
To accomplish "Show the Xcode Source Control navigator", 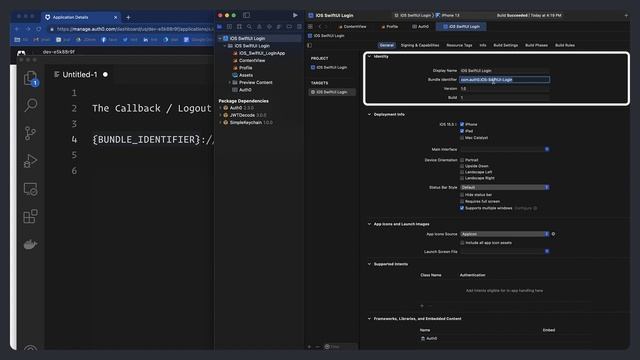I will click(229, 27).
